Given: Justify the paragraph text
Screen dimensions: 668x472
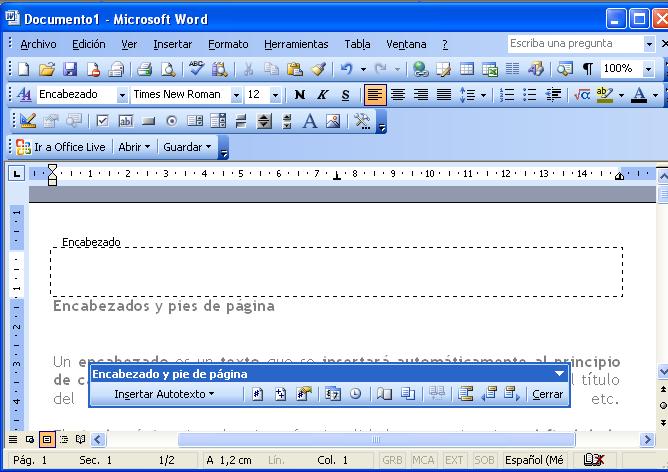Looking at the screenshot, I should [x=444, y=95].
